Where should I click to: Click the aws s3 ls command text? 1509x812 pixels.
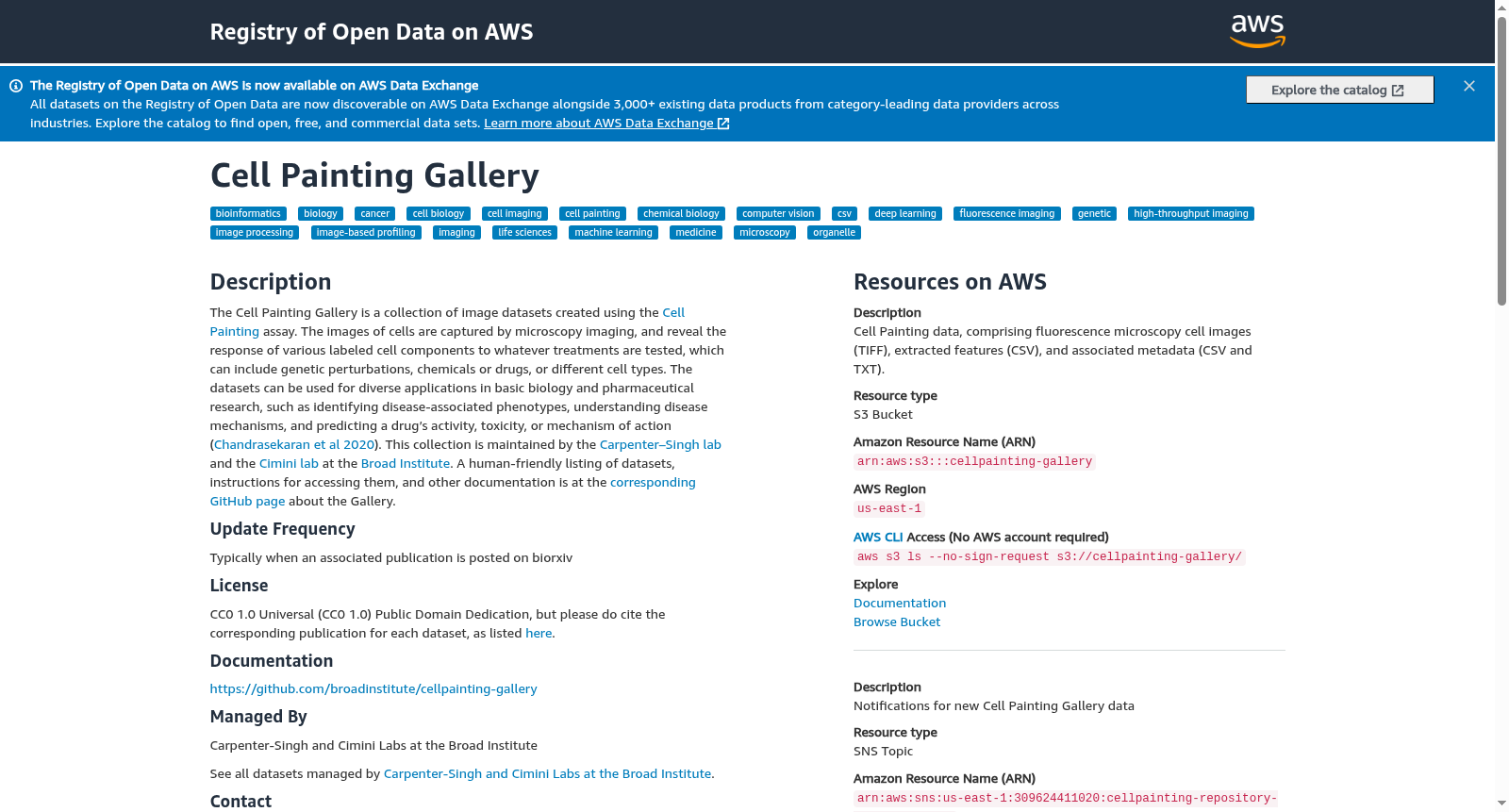coord(1050,557)
